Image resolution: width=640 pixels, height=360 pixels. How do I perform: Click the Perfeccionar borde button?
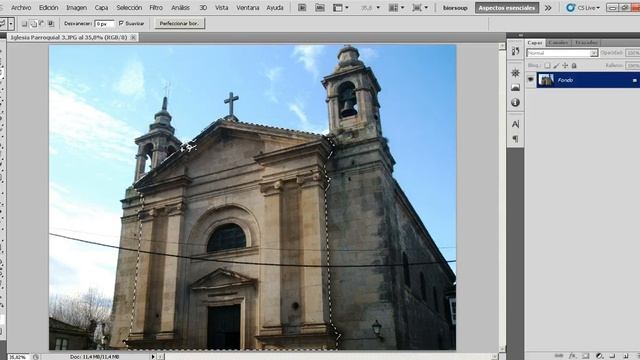(x=179, y=24)
